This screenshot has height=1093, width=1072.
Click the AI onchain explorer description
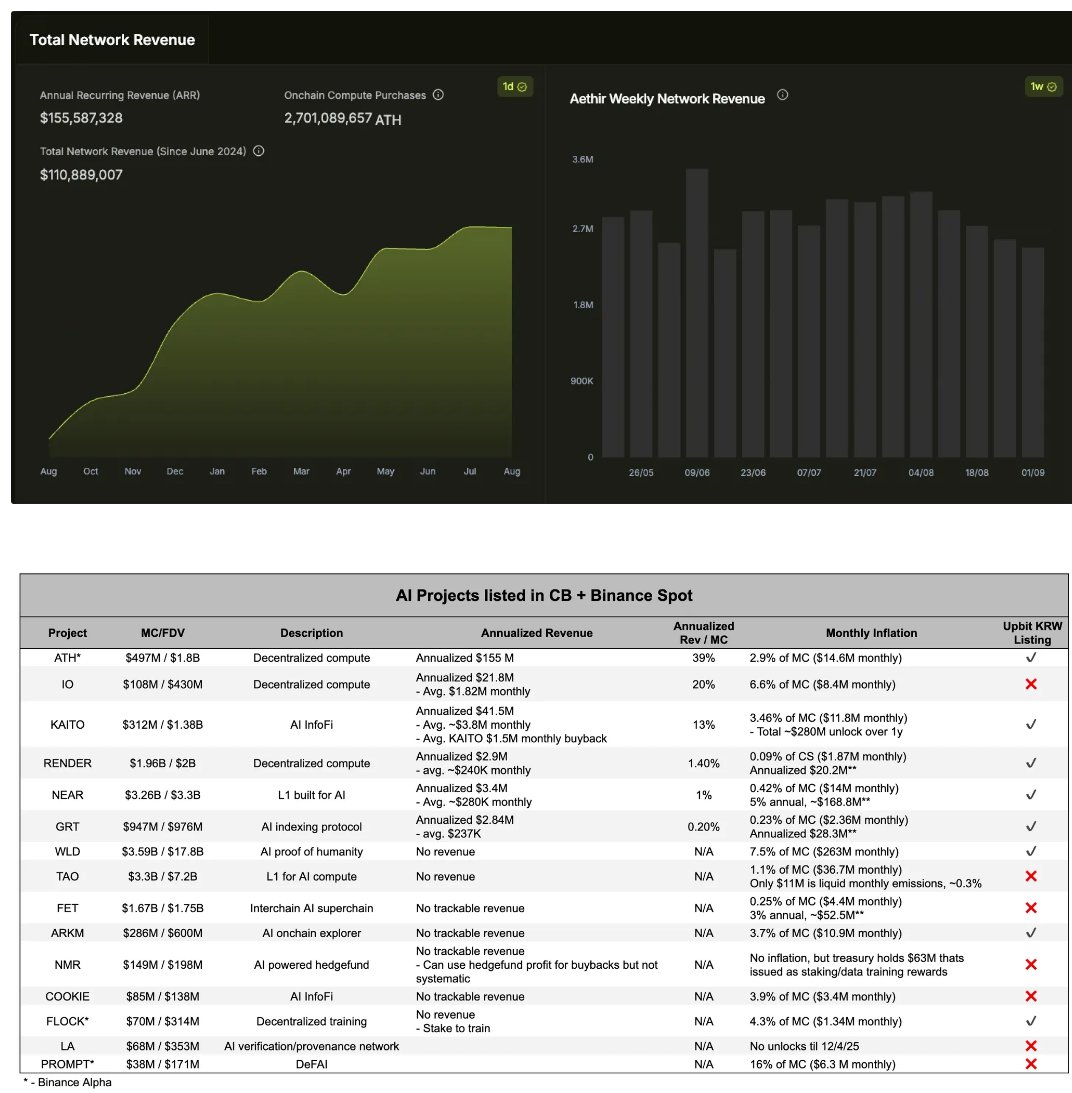312,933
